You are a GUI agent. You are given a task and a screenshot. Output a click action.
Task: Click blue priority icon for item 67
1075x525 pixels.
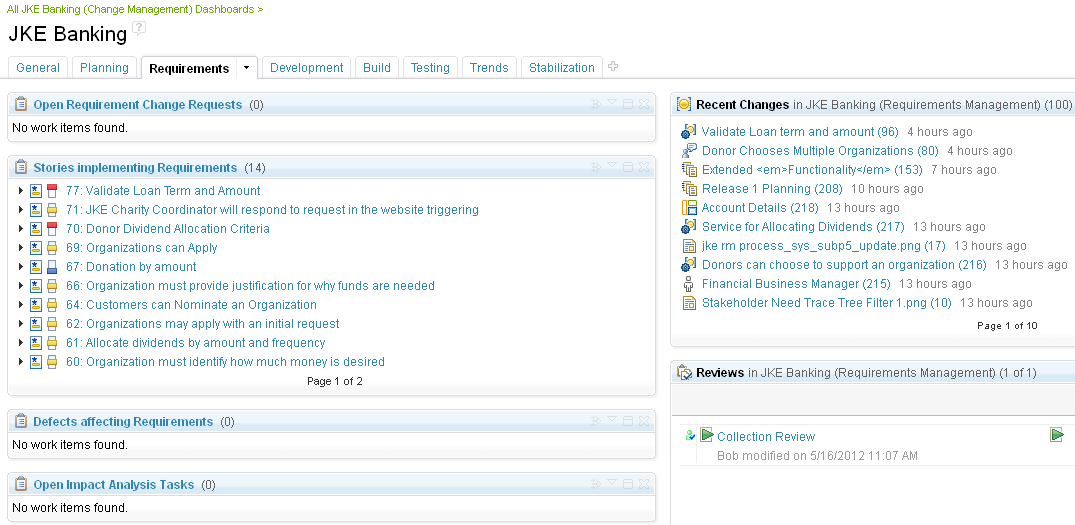[x=52, y=267]
